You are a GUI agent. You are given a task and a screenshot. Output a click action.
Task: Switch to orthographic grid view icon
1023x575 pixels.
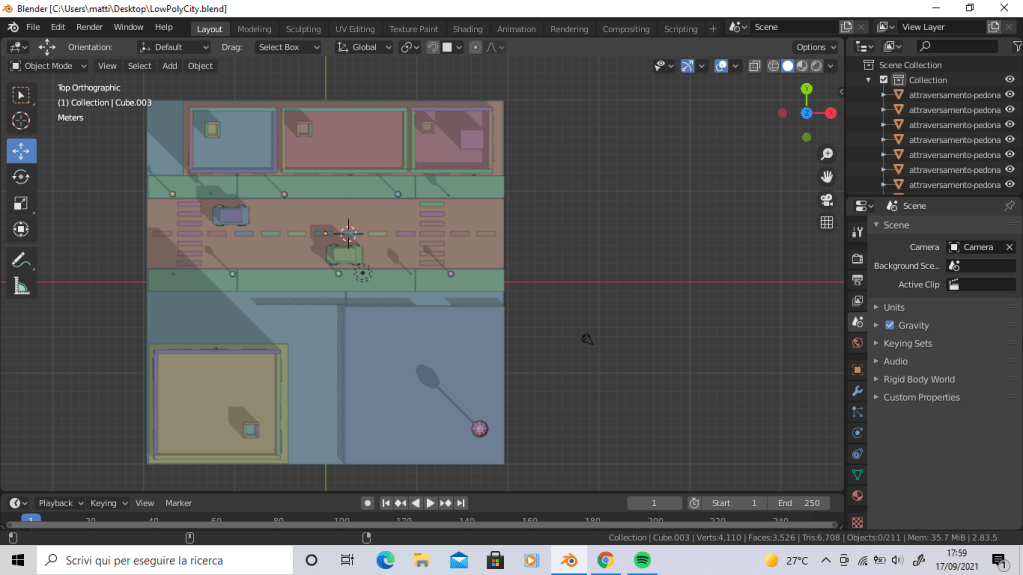pyautogui.click(x=827, y=223)
